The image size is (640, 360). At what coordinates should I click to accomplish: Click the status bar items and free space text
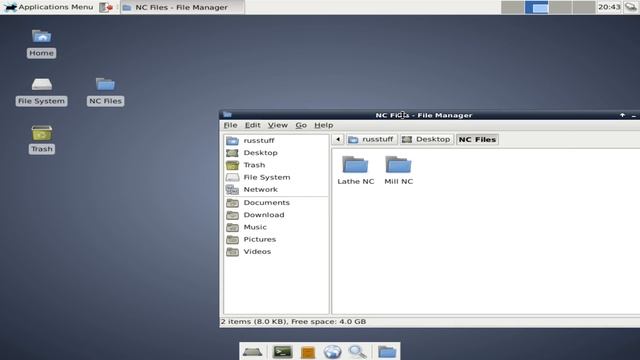point(293,322)
